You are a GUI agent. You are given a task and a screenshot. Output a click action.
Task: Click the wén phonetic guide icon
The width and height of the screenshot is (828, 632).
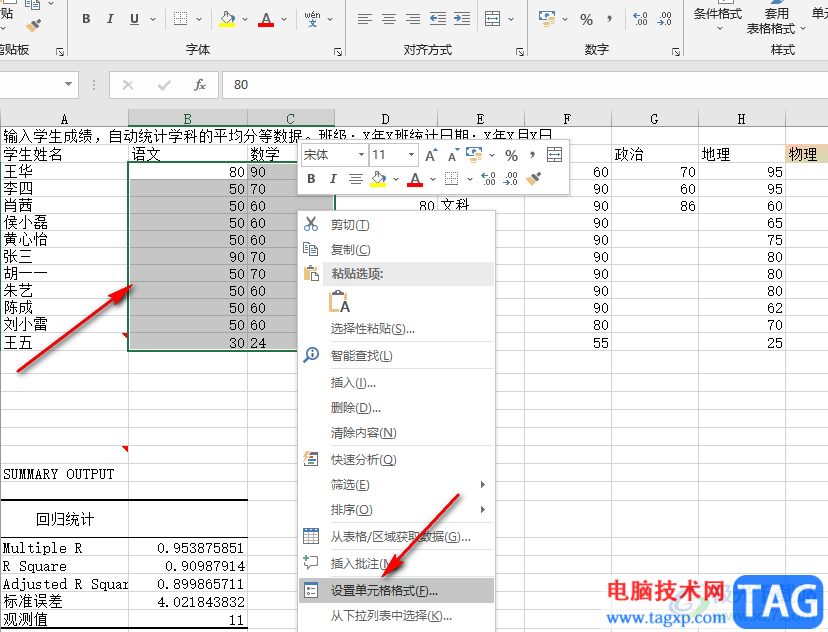[x=313, y=19]
